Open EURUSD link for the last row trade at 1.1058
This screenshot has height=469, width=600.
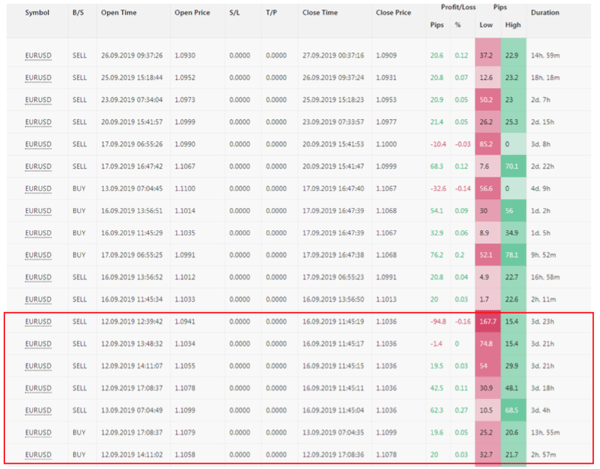click(37, 454)
